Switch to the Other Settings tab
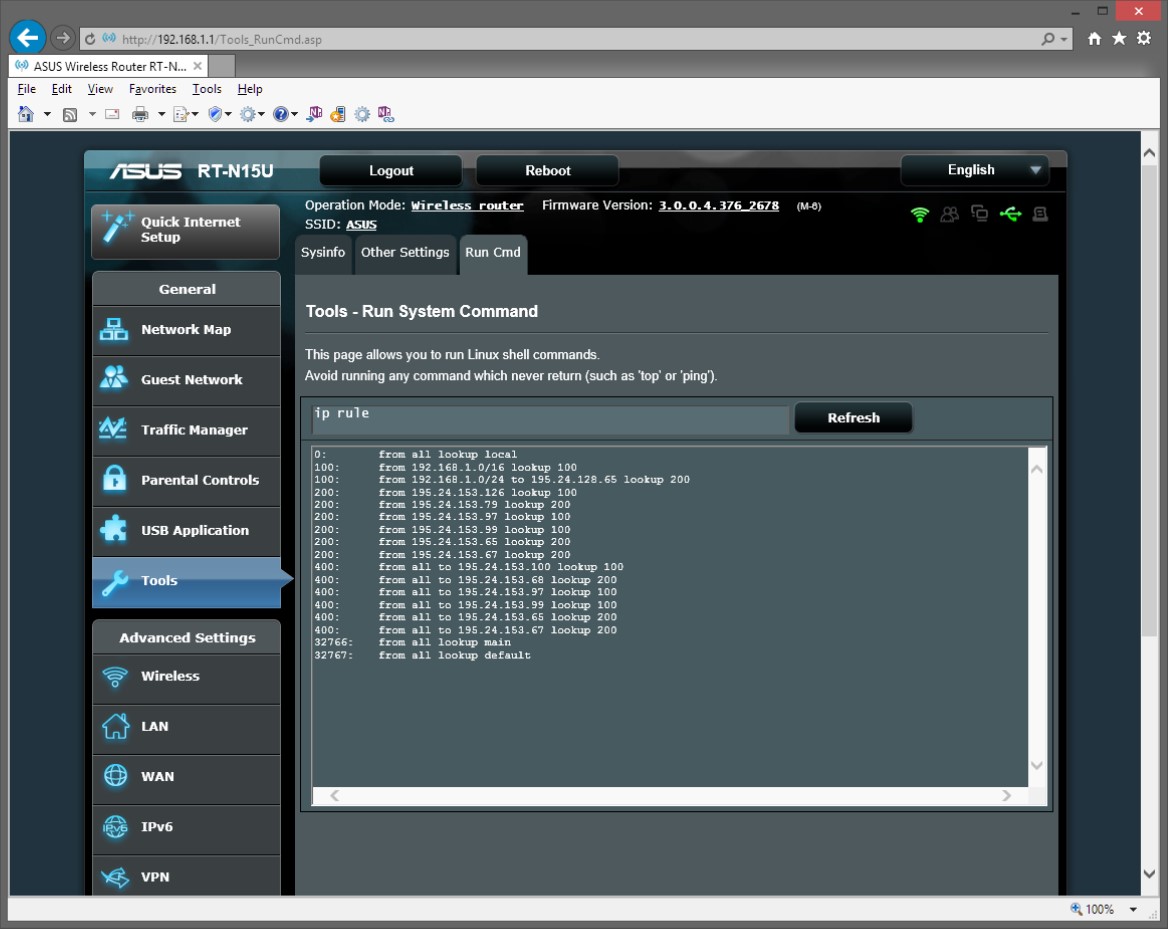 405,253
